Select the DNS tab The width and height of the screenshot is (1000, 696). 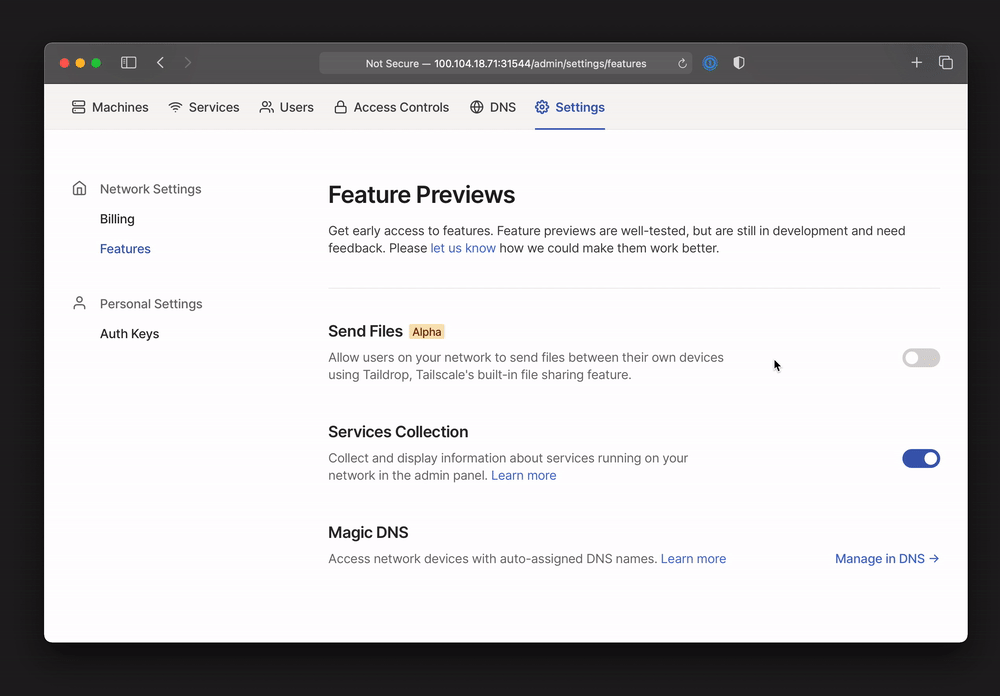pos(492,107)
